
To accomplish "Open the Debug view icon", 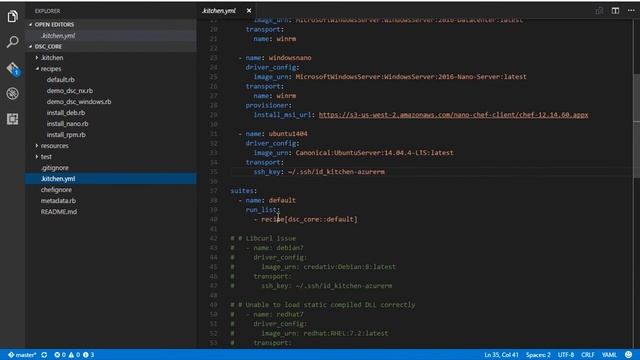I will tap(13, 93).
